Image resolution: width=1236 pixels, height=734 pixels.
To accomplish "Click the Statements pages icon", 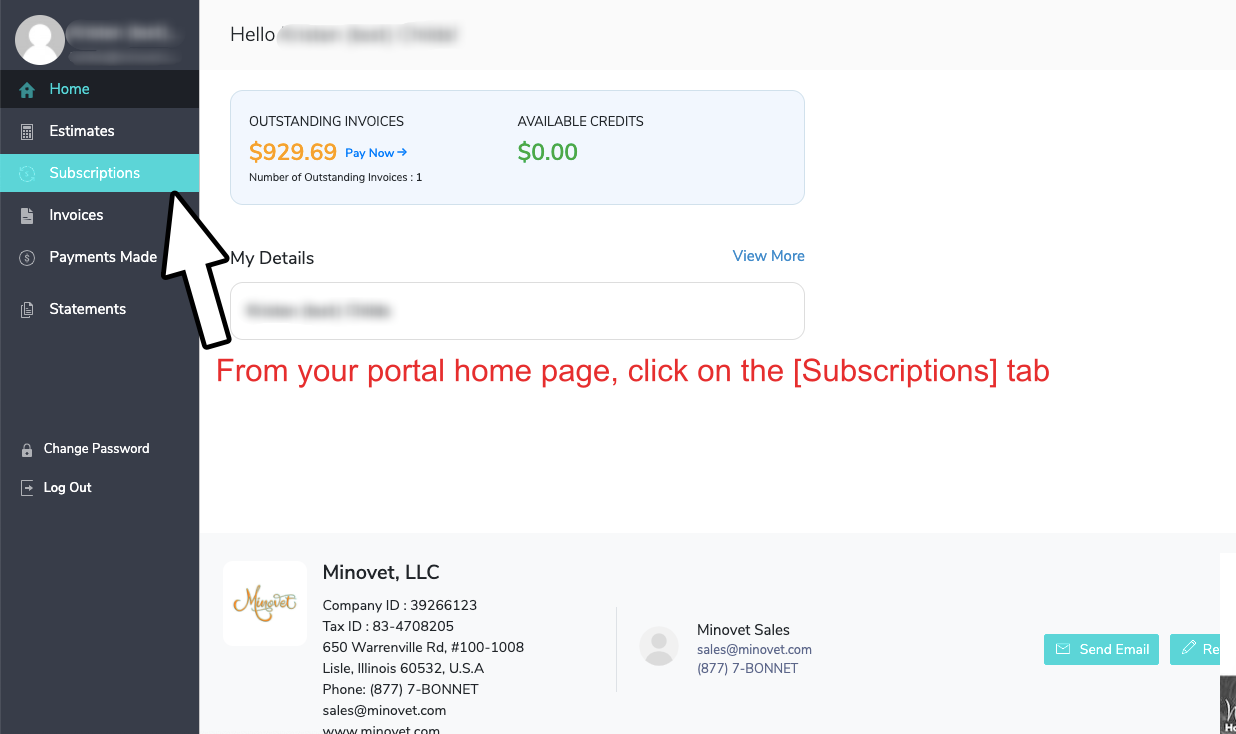I will 27,310.
